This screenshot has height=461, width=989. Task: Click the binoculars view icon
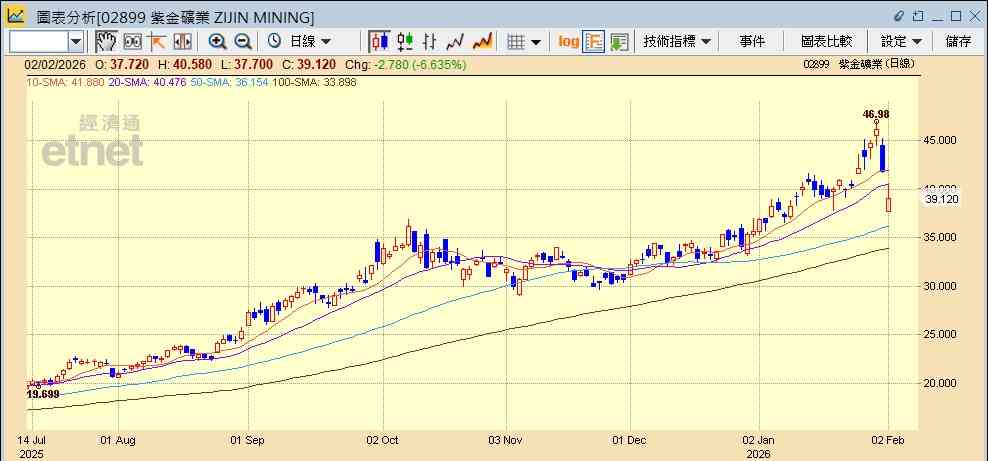132,42
